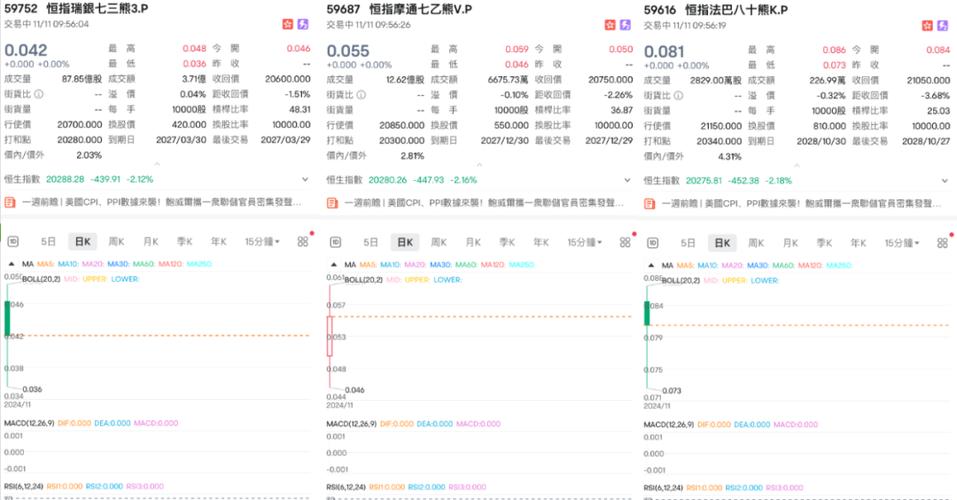
Task: Collapse quote details caret in 59752 panel
Action: (157, 164)
